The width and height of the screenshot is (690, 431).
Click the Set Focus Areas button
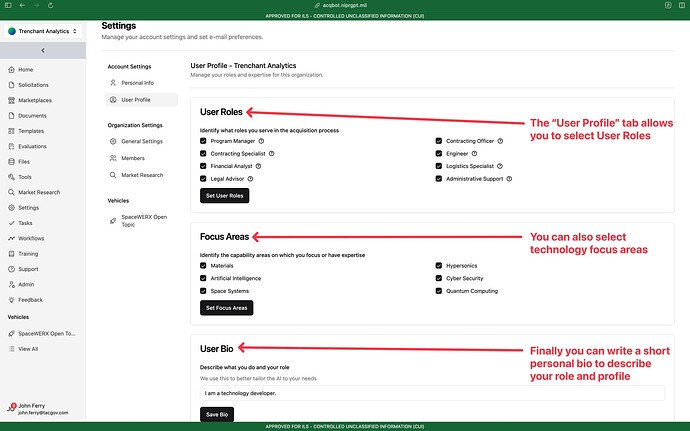pos(227,308)
